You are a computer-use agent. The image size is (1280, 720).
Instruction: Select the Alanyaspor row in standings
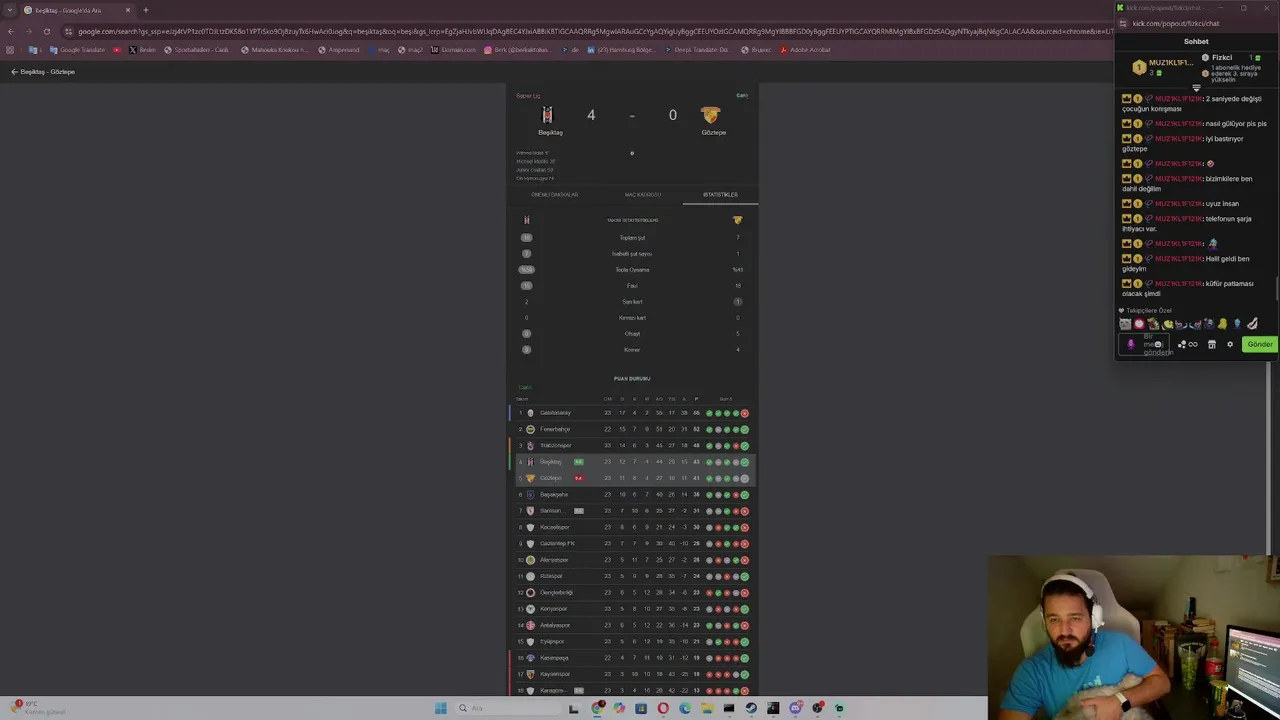click(x=632, y=560)
